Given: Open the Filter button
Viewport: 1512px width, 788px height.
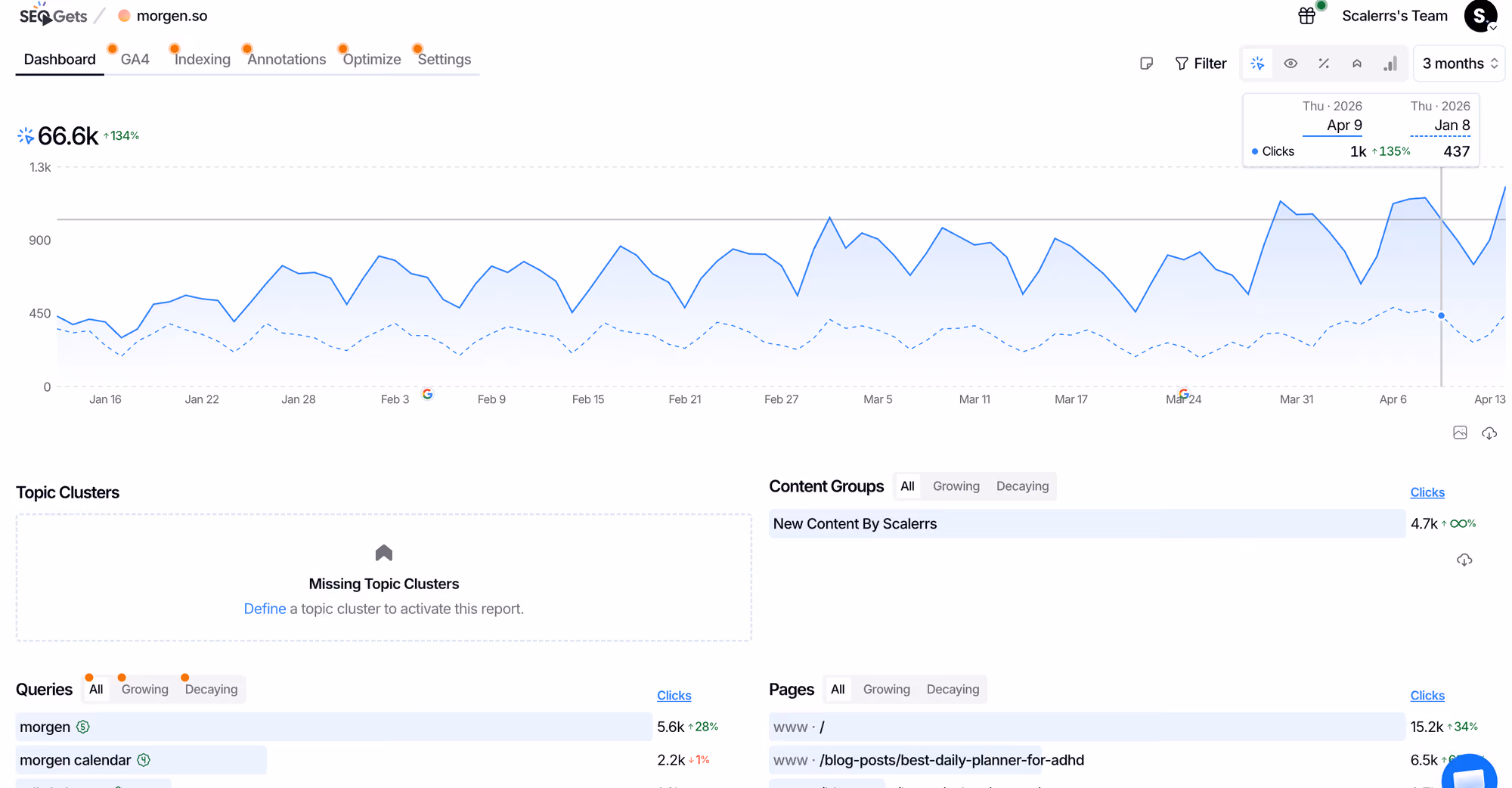Looking at the screenshot, I should pos(1201,64).
